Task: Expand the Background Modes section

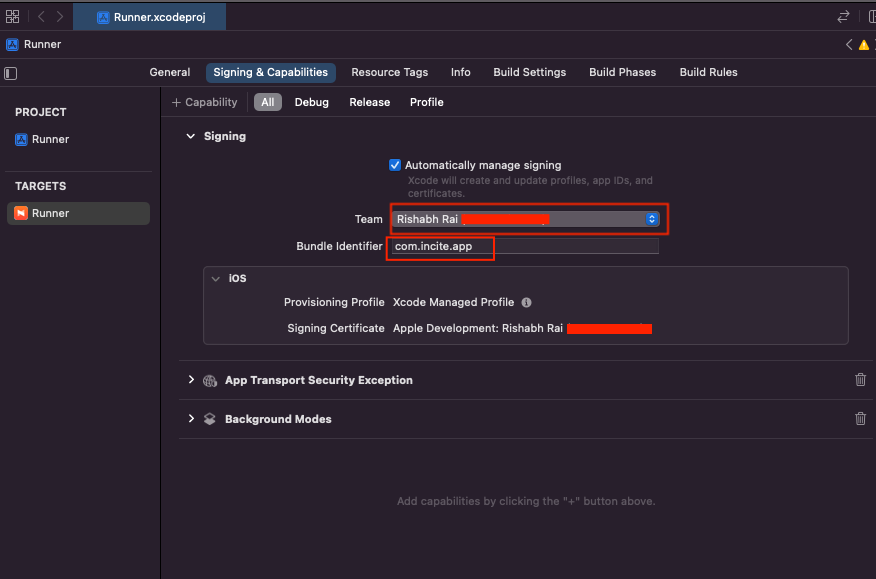Action: 190,419
